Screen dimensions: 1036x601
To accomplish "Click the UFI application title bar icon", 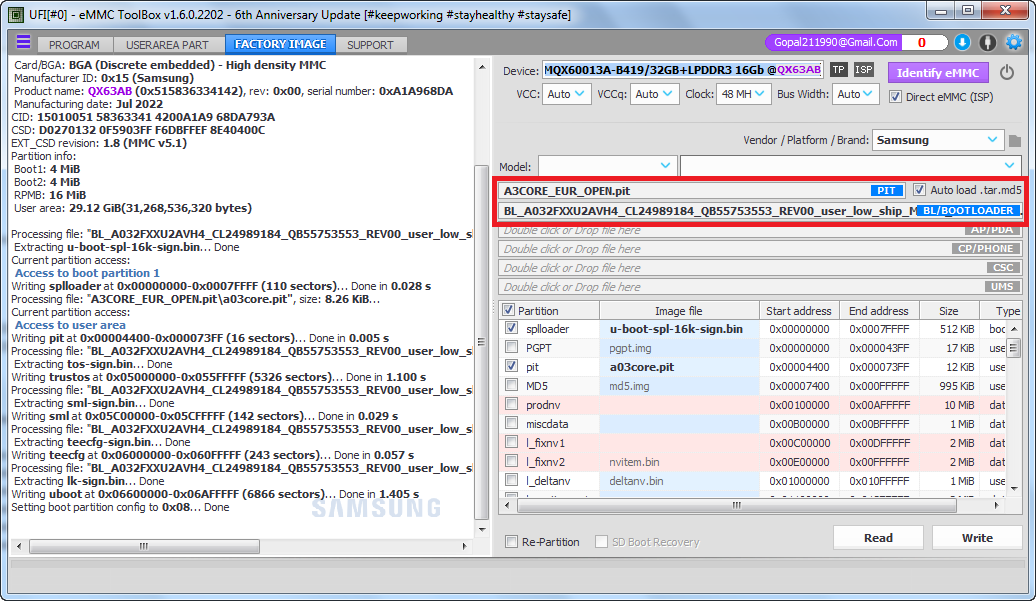I will pyautogui.click(x=16, y=14).
